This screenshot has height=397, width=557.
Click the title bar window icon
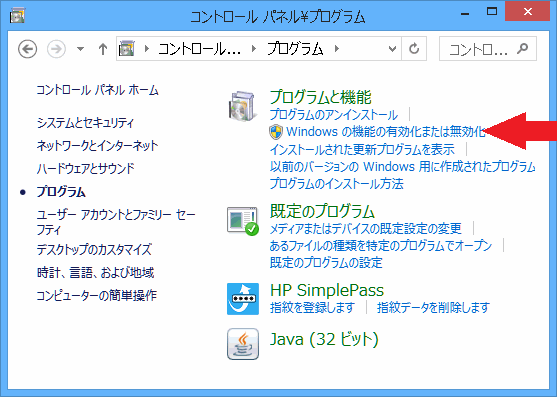(17, 16)
